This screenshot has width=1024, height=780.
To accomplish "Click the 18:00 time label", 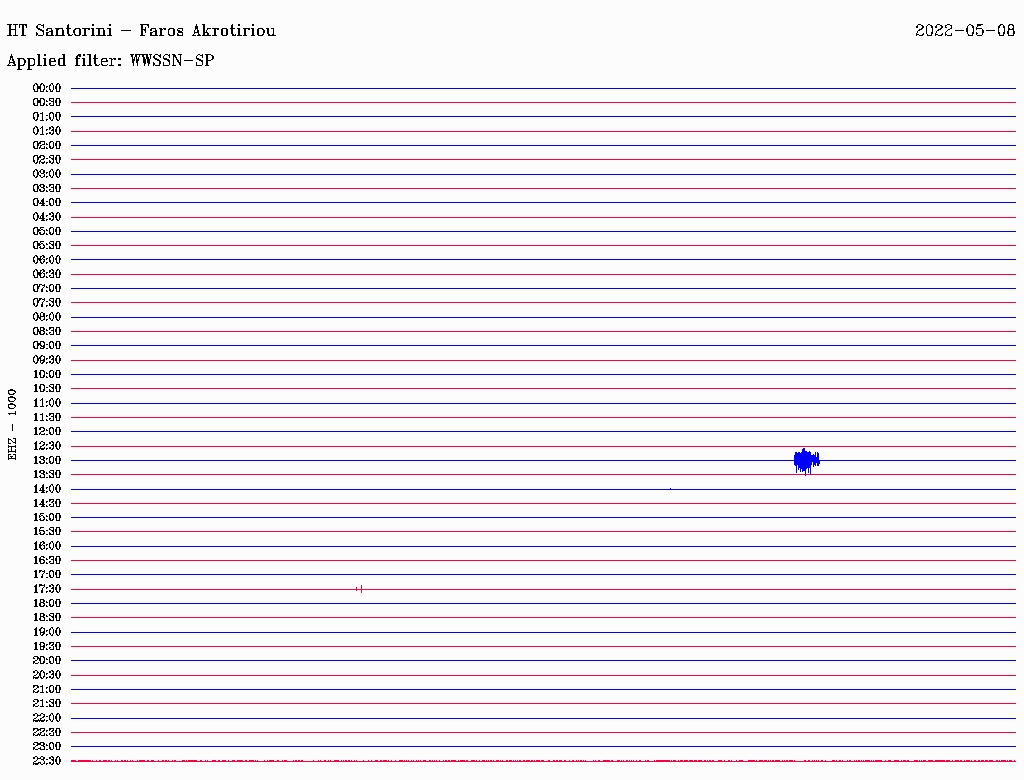I will [x=47, y=604].
